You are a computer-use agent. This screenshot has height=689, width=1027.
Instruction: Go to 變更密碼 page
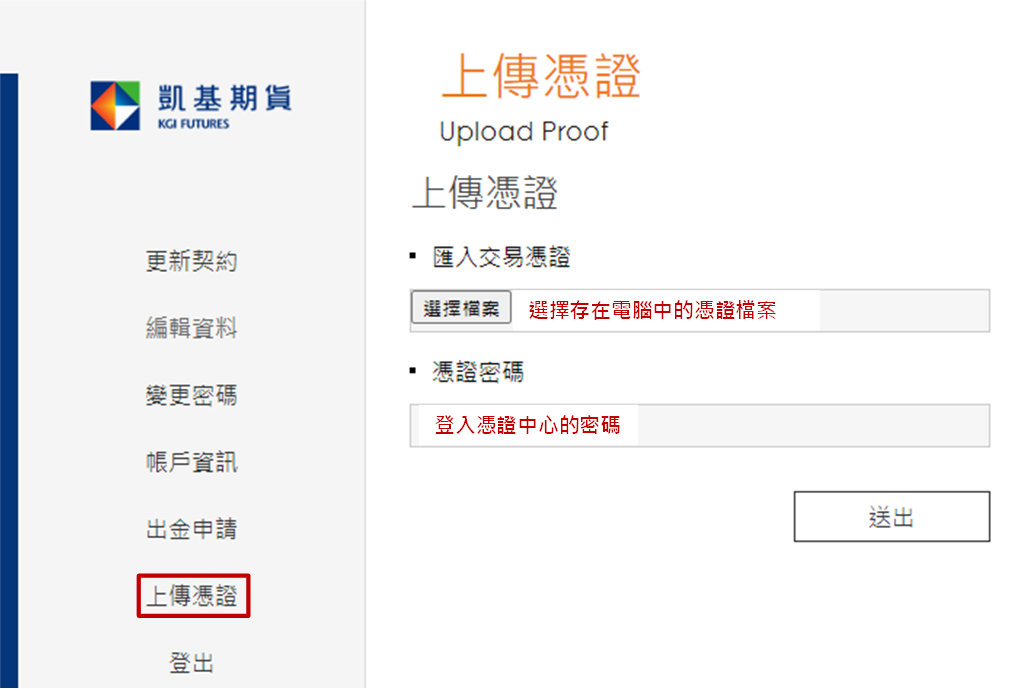[191, 395]
